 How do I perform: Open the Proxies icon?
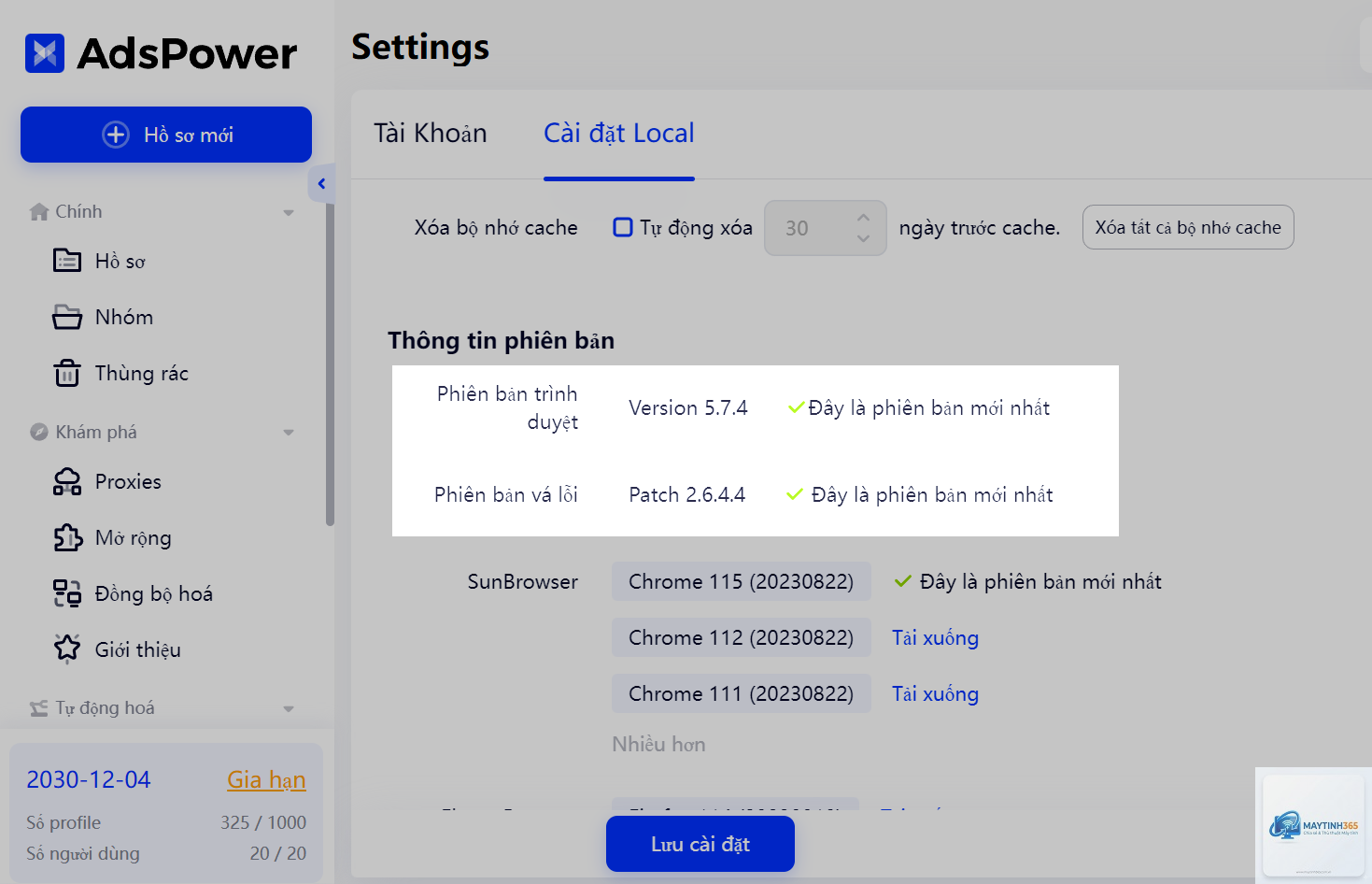(67, 481)
